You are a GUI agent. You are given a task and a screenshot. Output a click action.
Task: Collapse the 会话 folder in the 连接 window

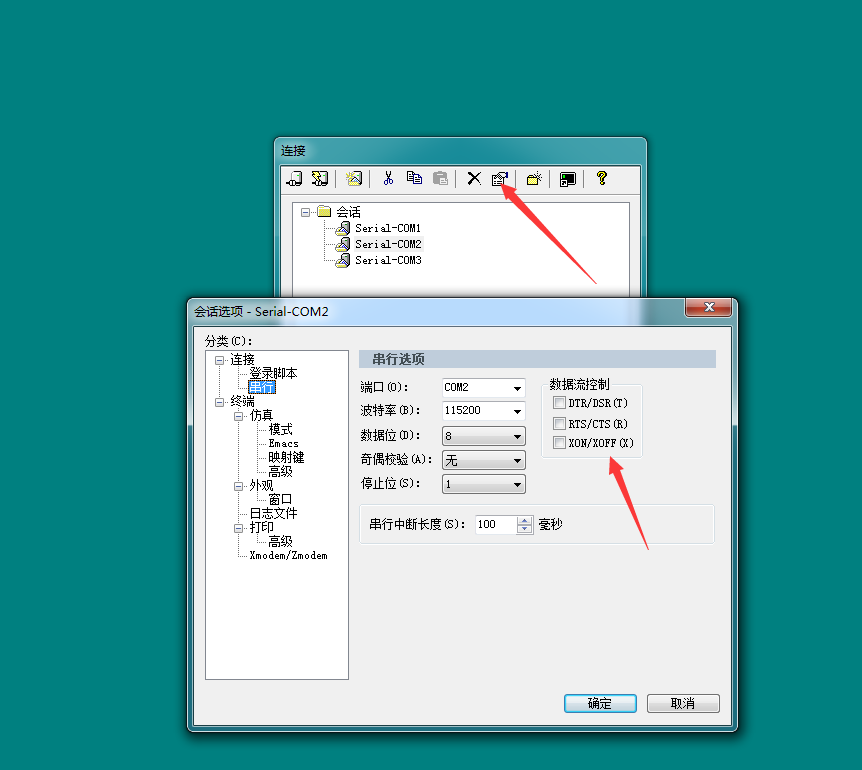click(305, 212)
